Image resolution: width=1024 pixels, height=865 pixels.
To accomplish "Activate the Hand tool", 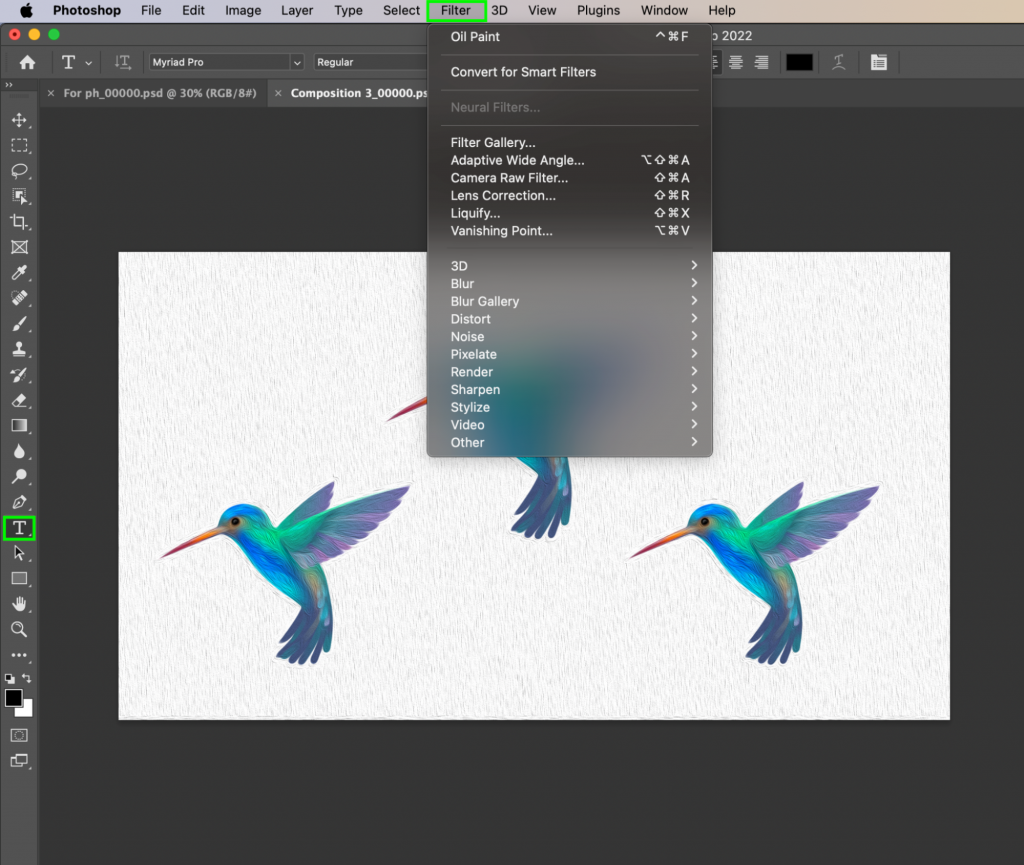I will [19, 604].
